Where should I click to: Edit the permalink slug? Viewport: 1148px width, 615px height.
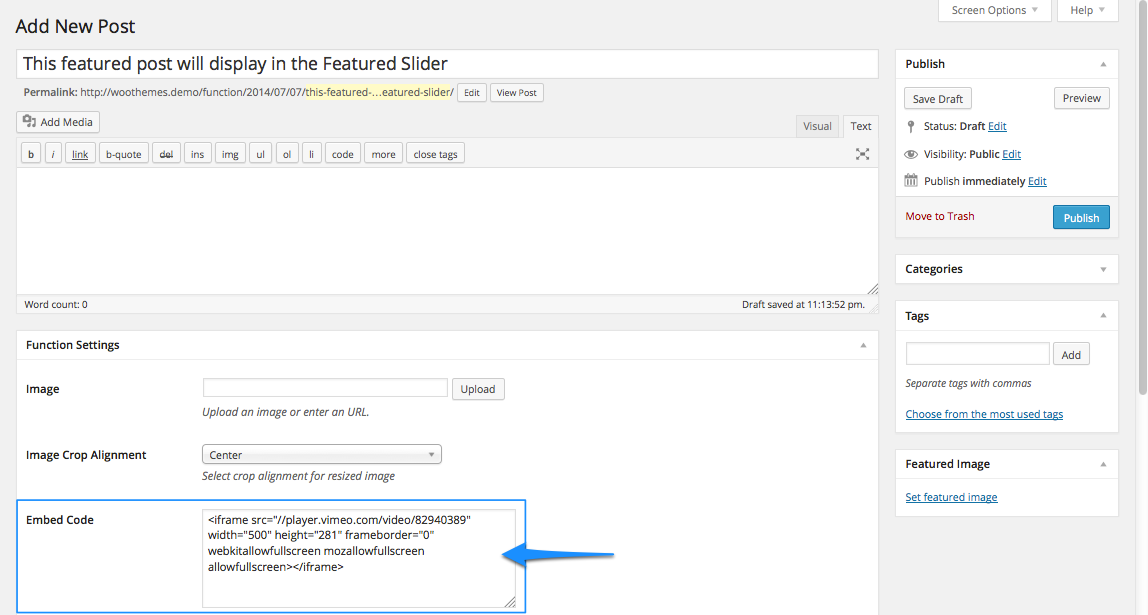click(472, 93)
